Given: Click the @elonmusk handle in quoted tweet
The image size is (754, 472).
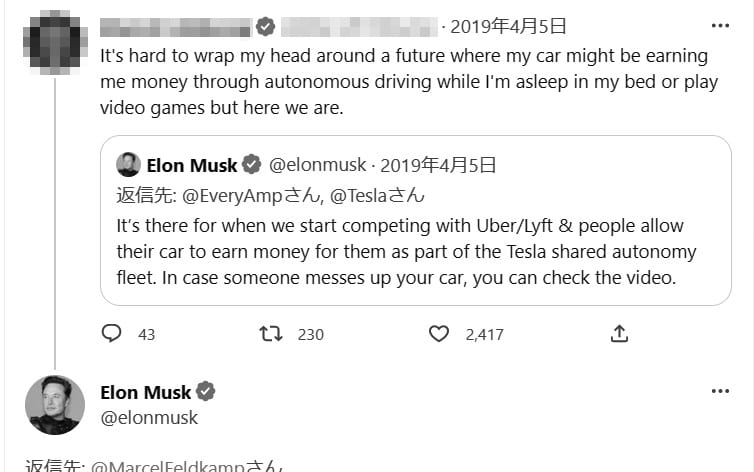Looking at the screenshot, I should point(318,165).
